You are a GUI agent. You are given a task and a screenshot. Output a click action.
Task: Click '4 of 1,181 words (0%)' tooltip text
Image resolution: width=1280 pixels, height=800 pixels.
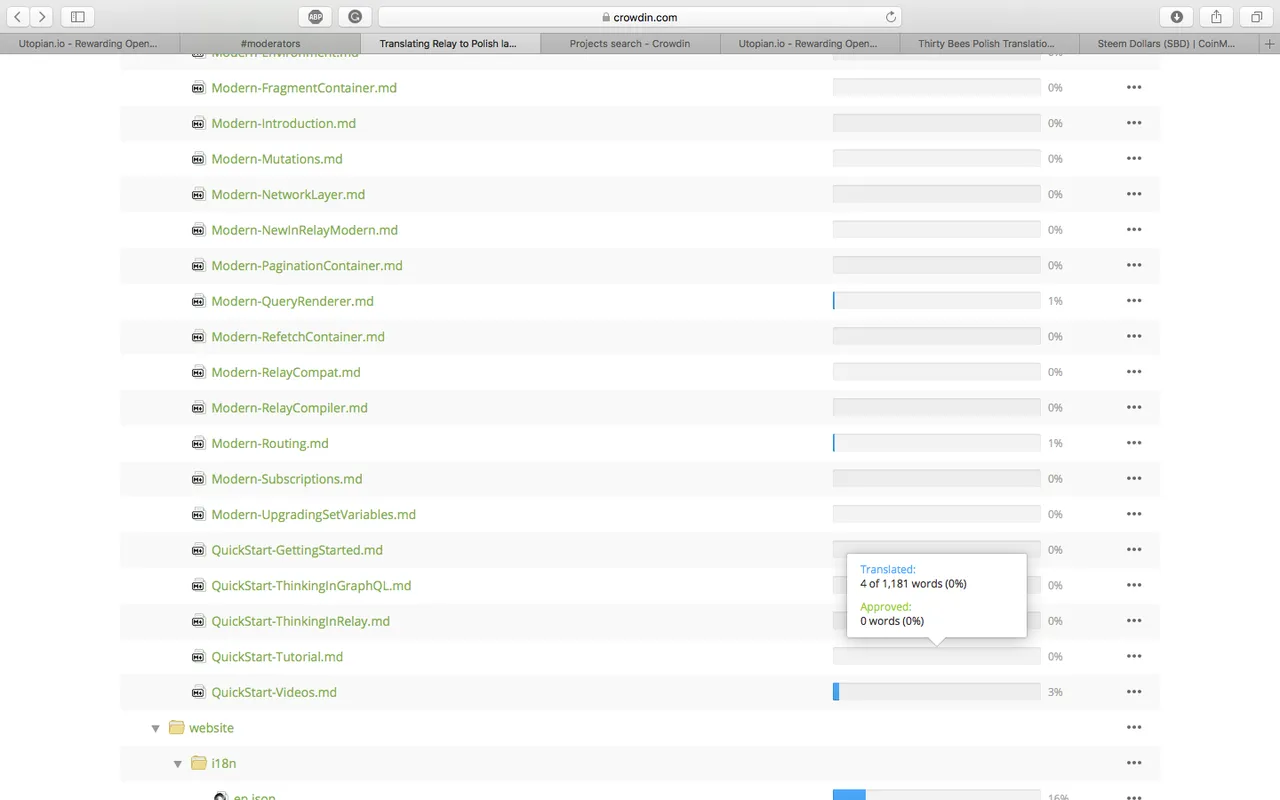pos(913,584)
